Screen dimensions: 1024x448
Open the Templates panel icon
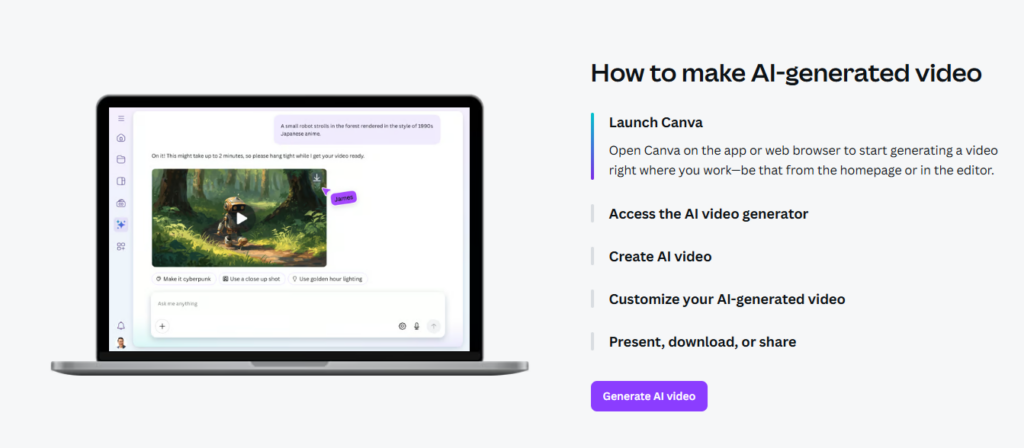click(x=121, y=181)
